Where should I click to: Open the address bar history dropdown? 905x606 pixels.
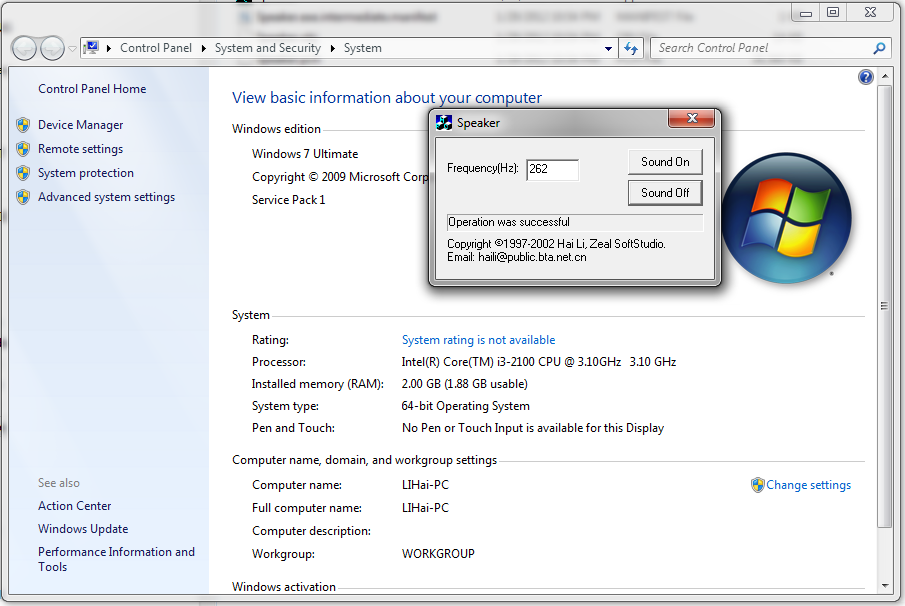608,49
